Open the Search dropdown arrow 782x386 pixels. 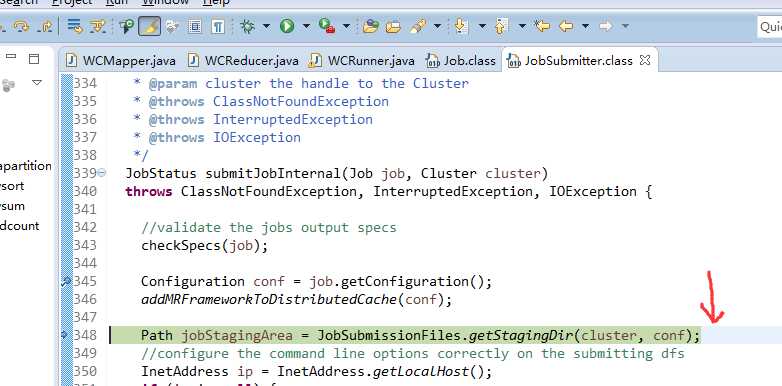(437, 26)
